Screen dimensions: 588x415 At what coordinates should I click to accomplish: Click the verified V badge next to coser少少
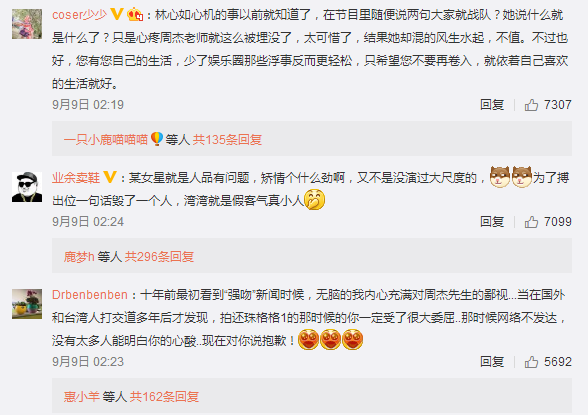(117, 14)
